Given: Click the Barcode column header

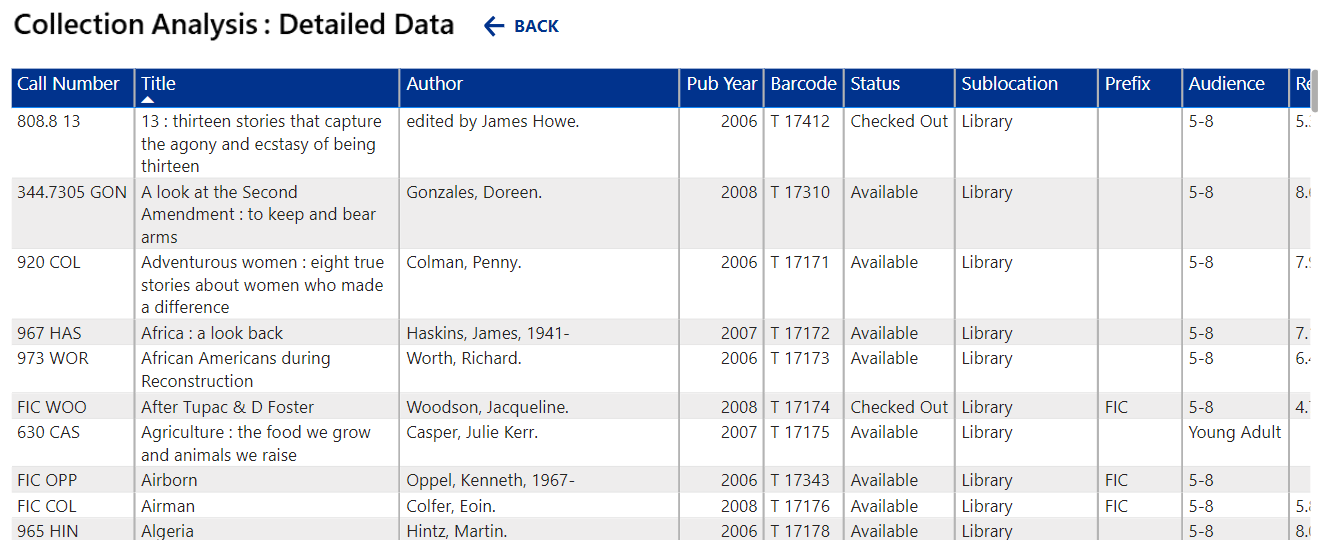Looking at the screenshot, I should (803, 84).
